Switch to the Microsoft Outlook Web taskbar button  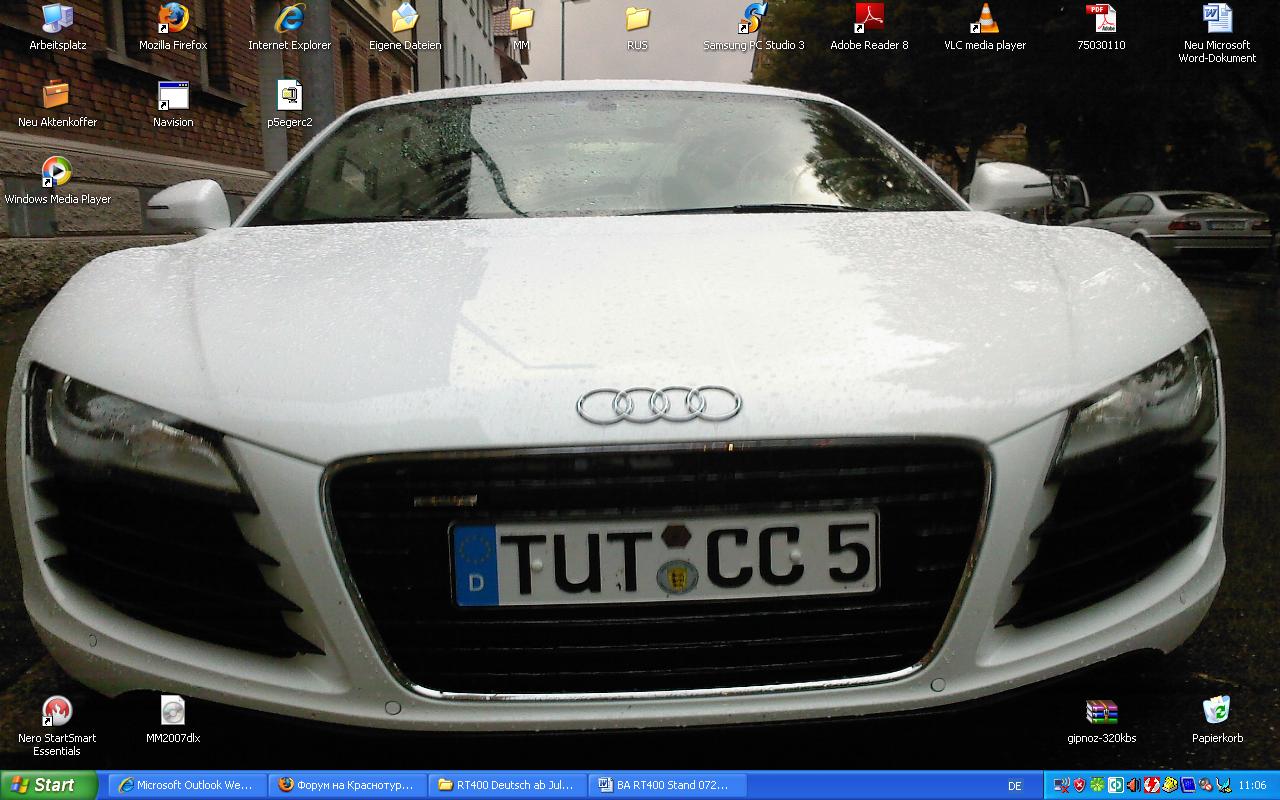coord(187,785)
